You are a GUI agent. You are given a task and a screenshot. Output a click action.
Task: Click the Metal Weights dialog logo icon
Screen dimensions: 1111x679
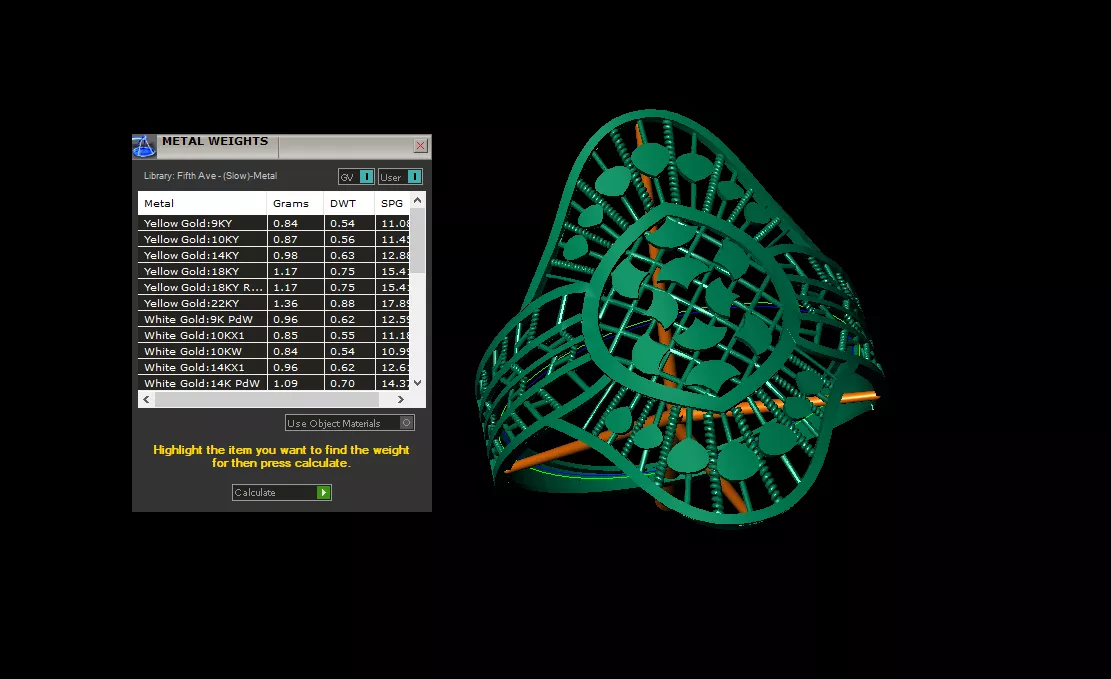[144, 146]
